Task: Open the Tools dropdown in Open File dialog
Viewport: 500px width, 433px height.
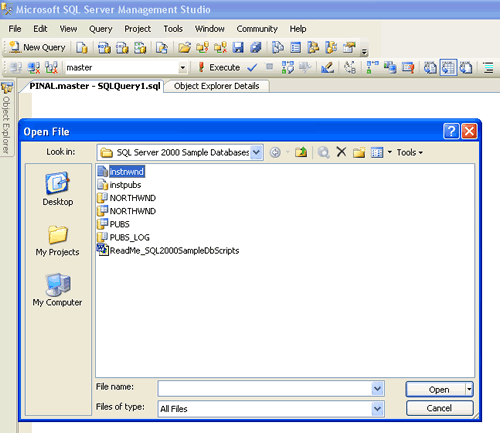Action: pos(410,152)
